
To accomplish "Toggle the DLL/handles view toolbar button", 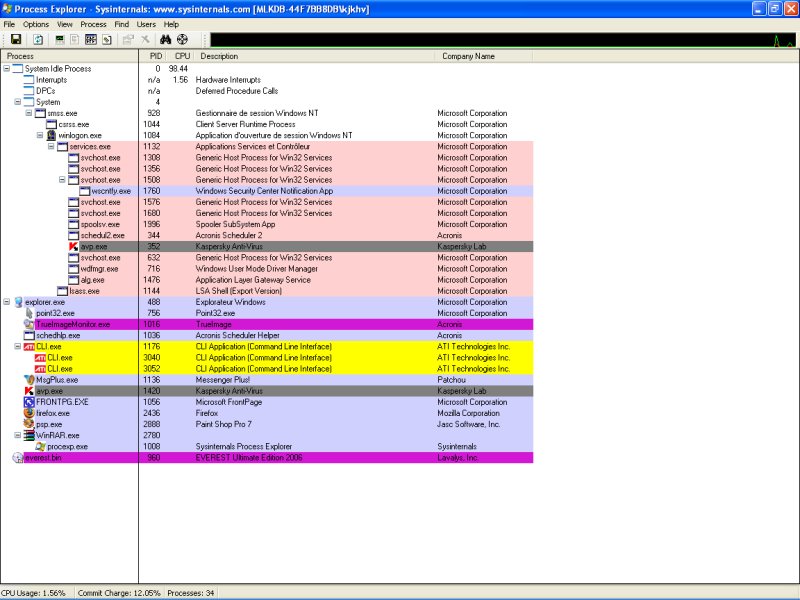I will click(107, 39).
